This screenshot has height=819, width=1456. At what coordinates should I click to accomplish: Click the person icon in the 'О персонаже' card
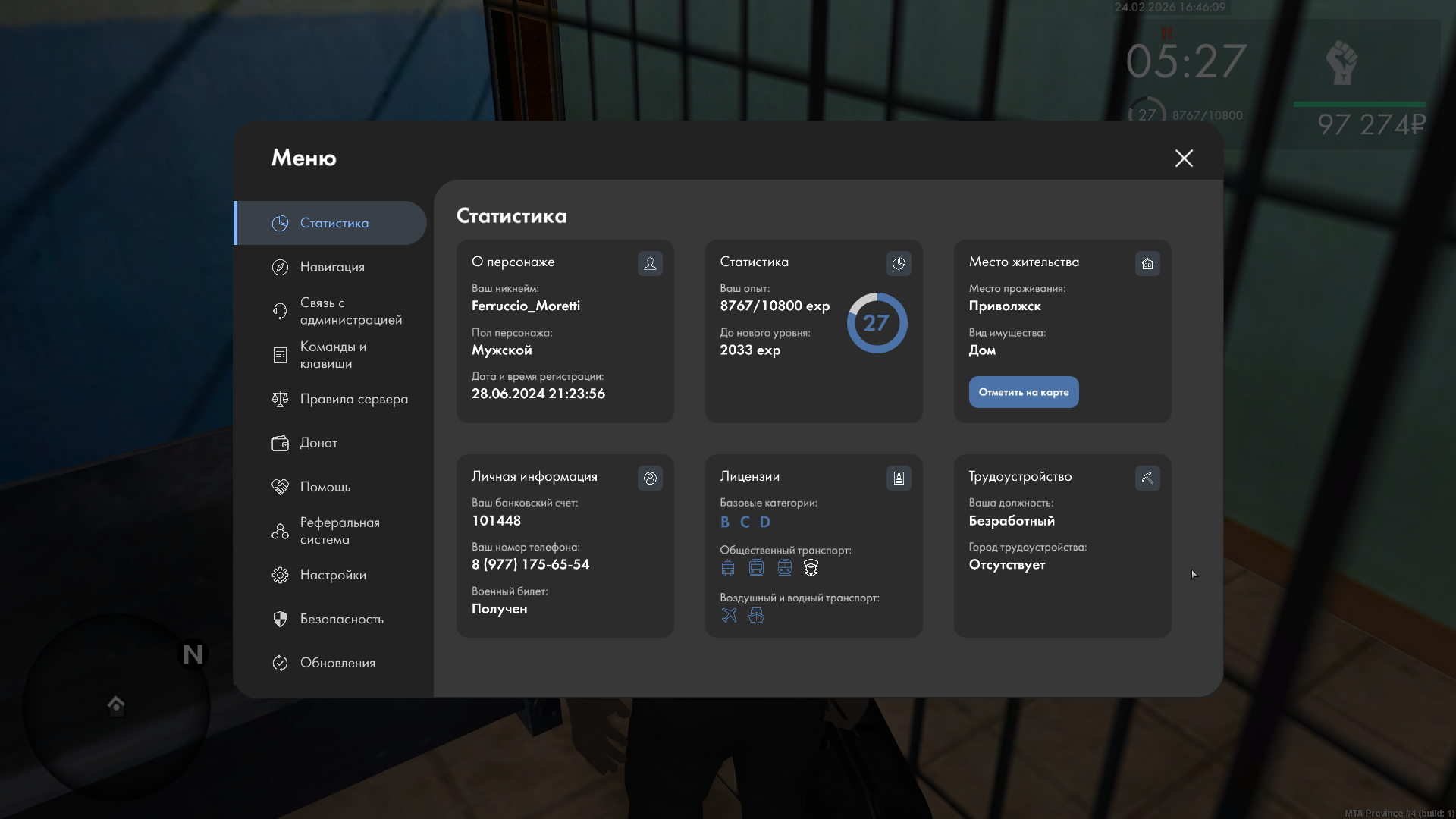[650, 263]
